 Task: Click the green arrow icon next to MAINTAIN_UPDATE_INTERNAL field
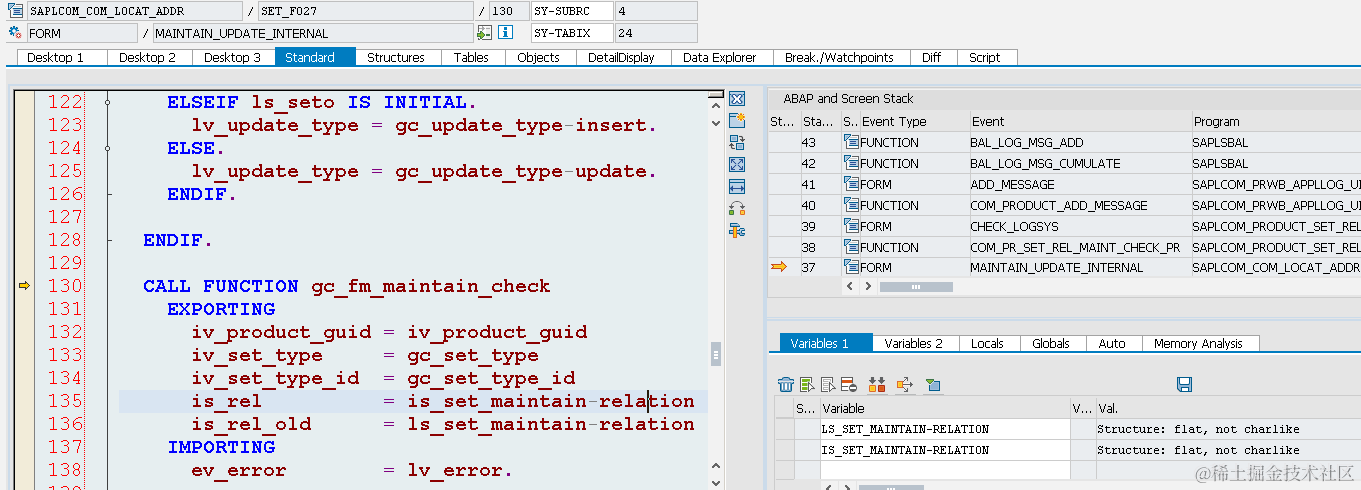tap(484, 33)
